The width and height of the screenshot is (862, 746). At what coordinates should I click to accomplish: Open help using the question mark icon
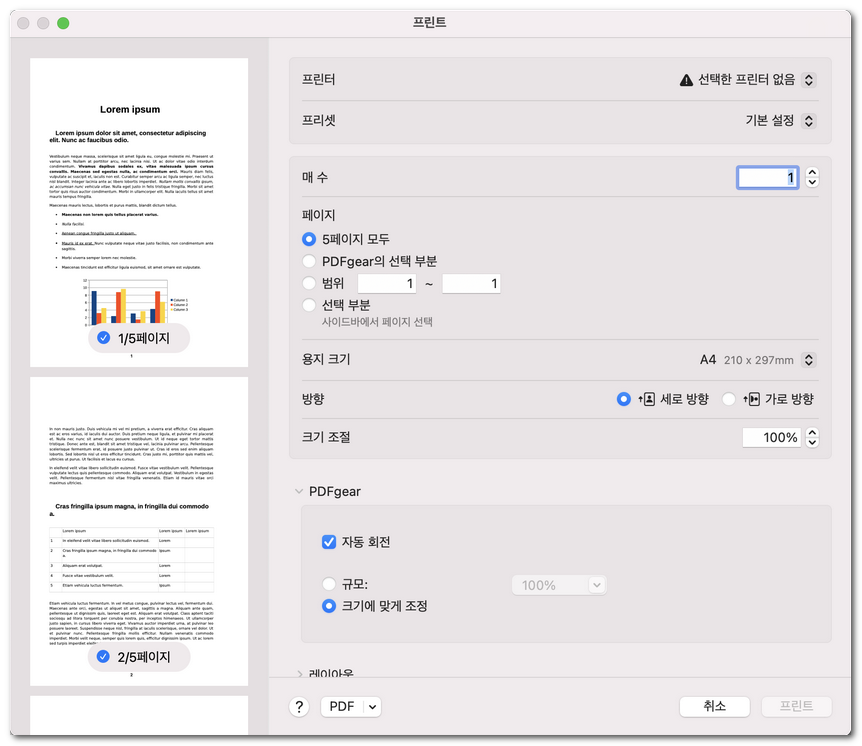coord(297,706)
